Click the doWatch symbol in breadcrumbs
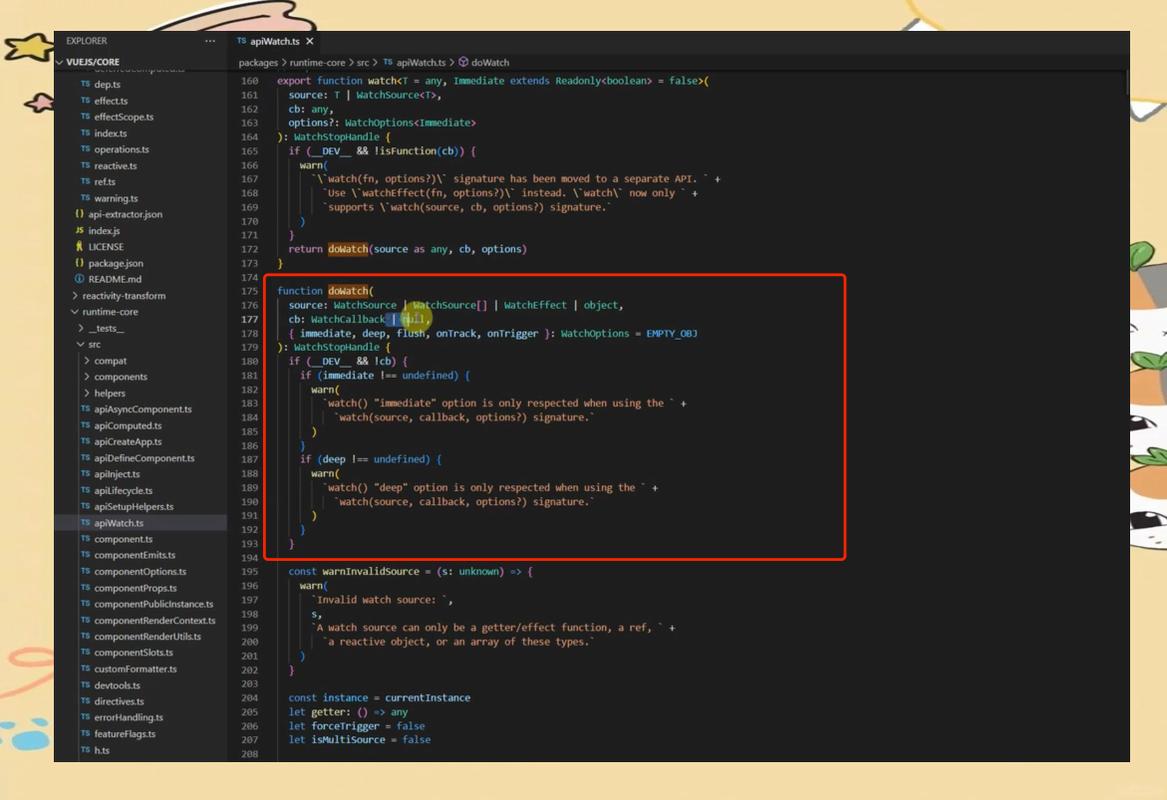 pos(489,63)
